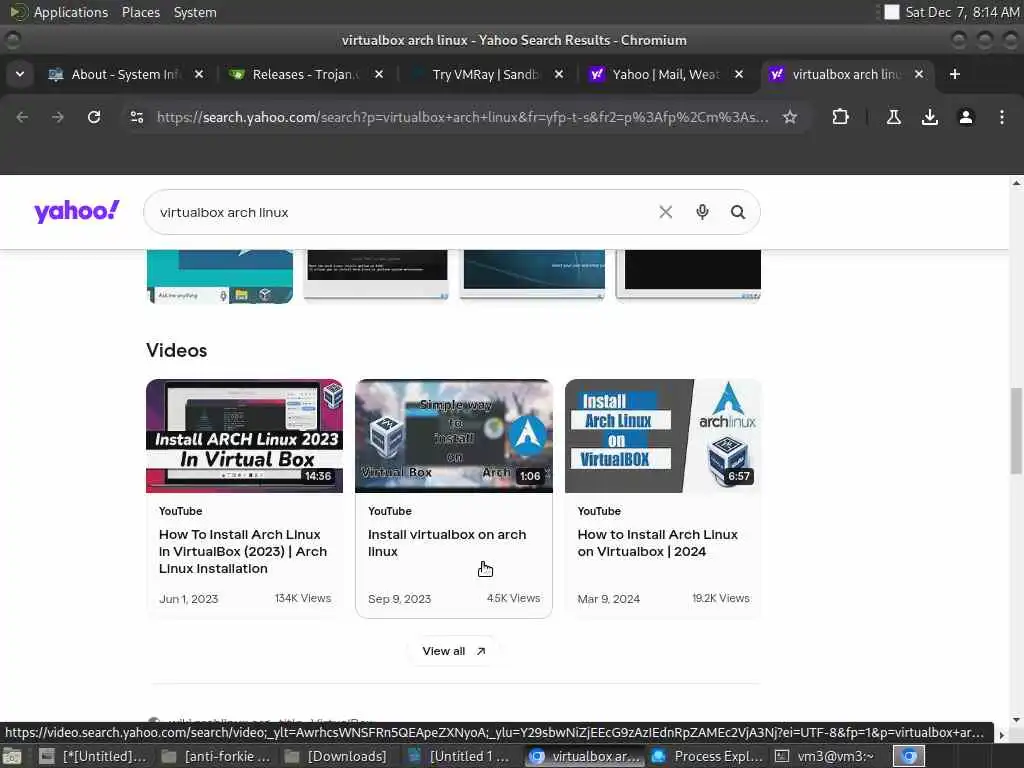Open a new browser tab
1024x768 pixels.
955,74
